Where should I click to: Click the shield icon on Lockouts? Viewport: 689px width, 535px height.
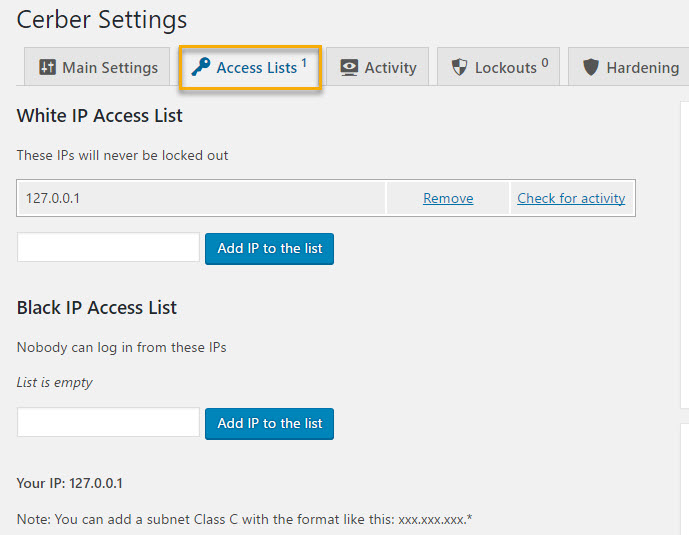pos(459,67)
